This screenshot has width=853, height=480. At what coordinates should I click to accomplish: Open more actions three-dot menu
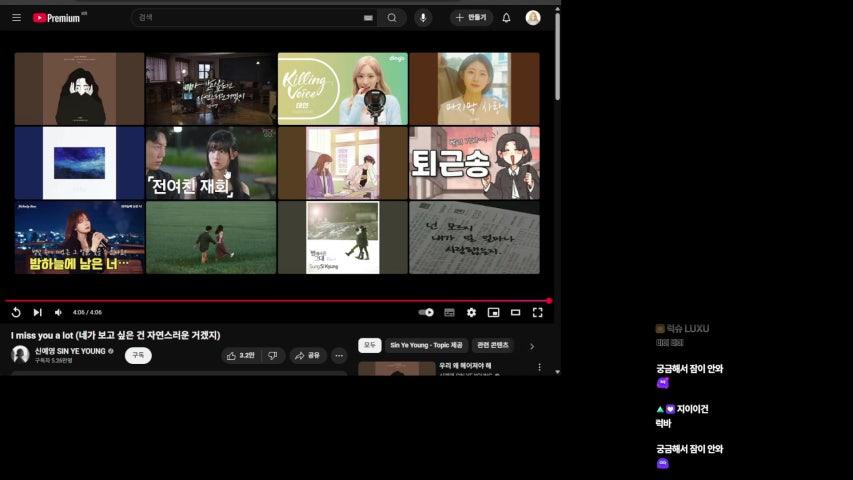point(339,355)
